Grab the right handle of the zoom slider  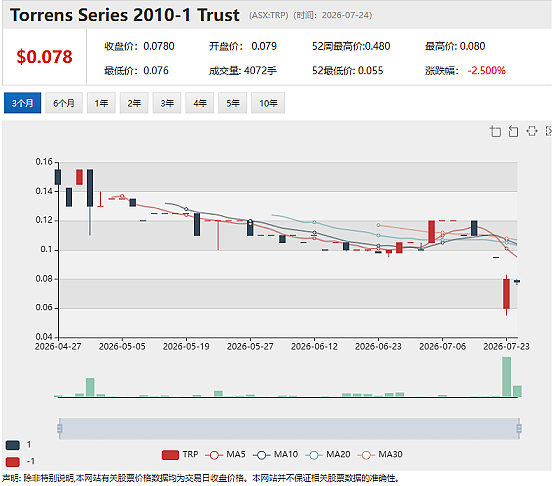[x=519, y=429]
